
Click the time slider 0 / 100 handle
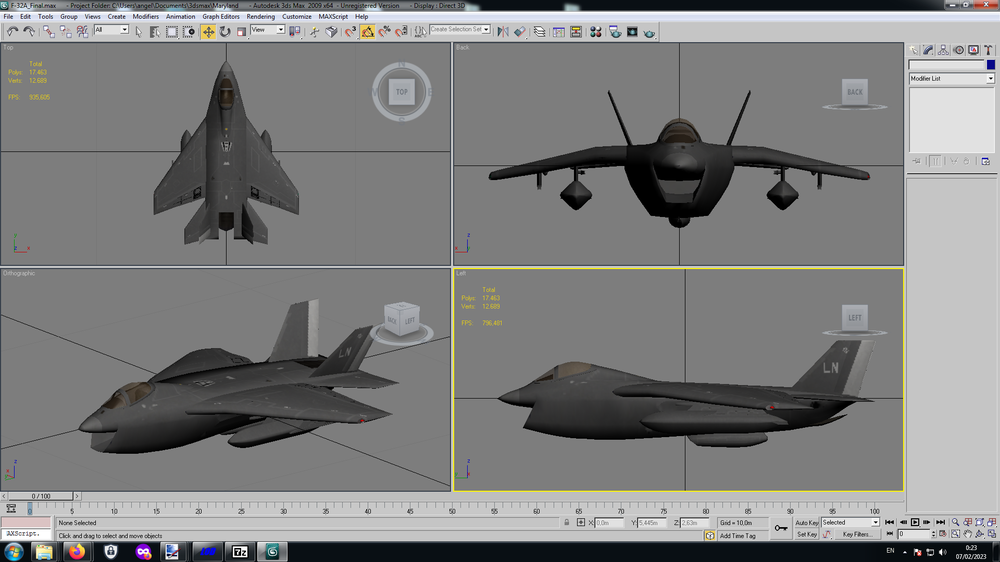(x=41, y=496)
